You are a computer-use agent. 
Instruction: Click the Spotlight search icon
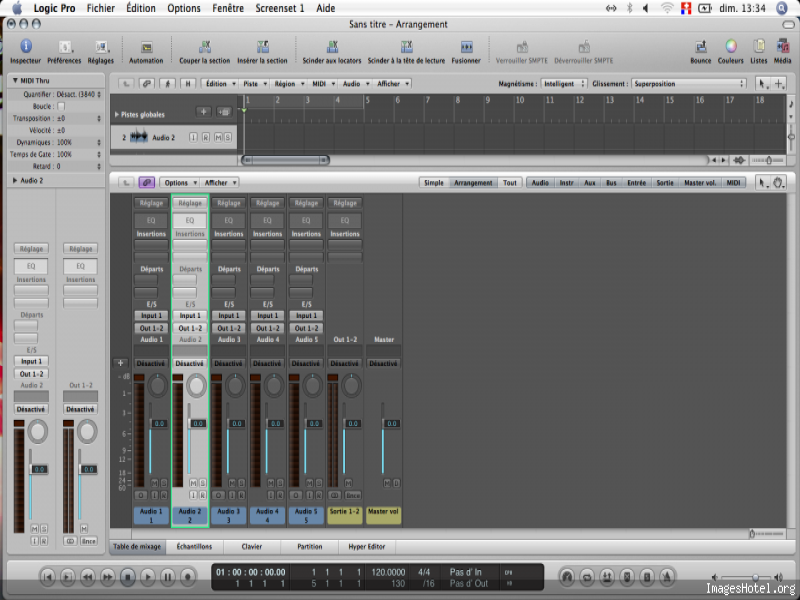(782, 8)
